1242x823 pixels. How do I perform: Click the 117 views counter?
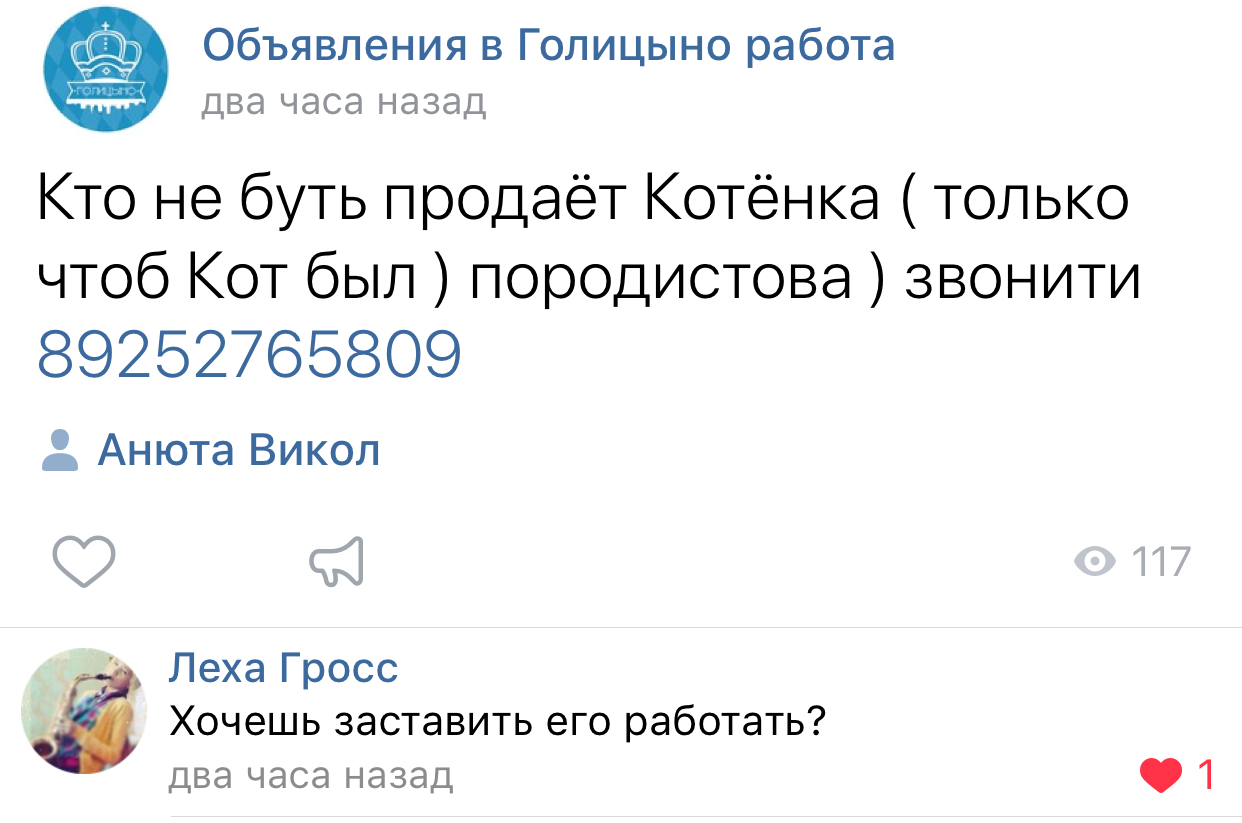(1161, 562)
